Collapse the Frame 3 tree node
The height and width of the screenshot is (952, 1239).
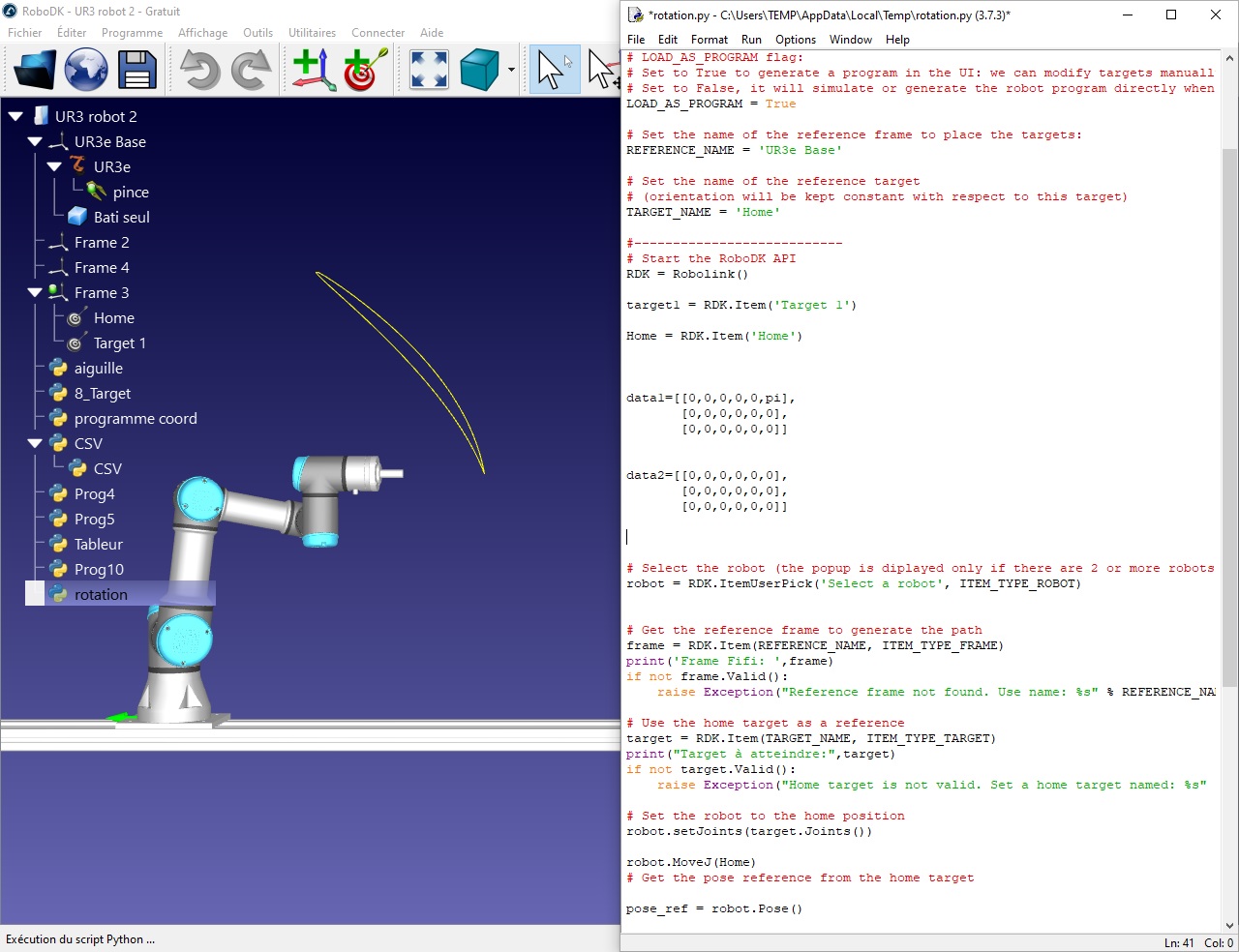tap(35, 293)
